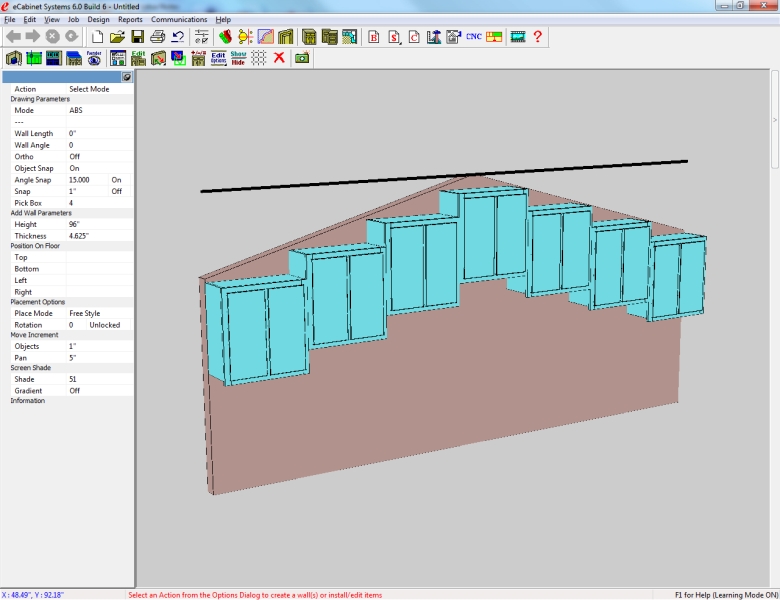Viewport: 780px width, 600px height.
Task: Toggle the Object Snap On value
Action: 75,169
